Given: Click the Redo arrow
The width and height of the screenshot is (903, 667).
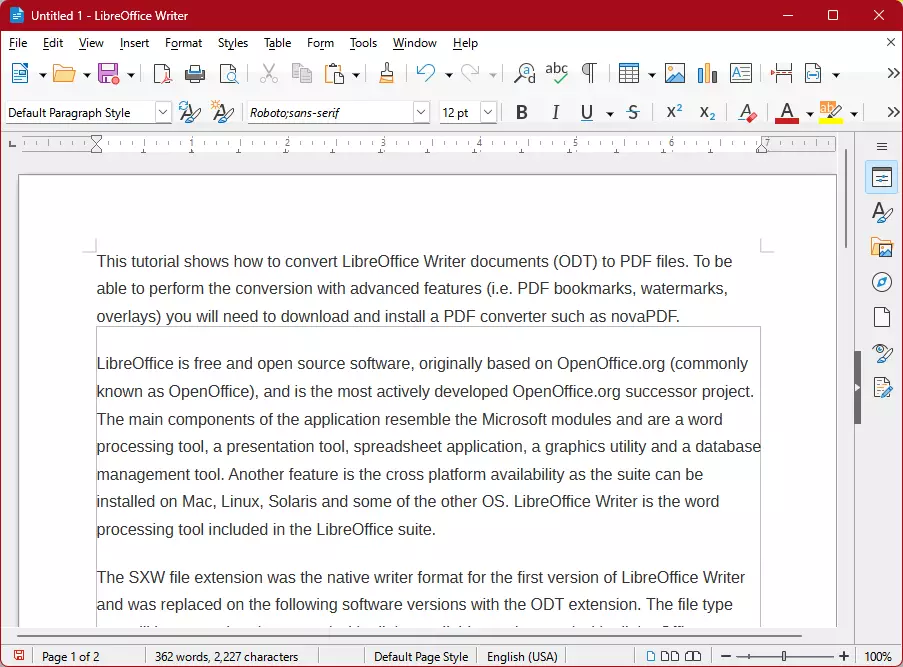Looking at the screenshot, I should point(471,73).
